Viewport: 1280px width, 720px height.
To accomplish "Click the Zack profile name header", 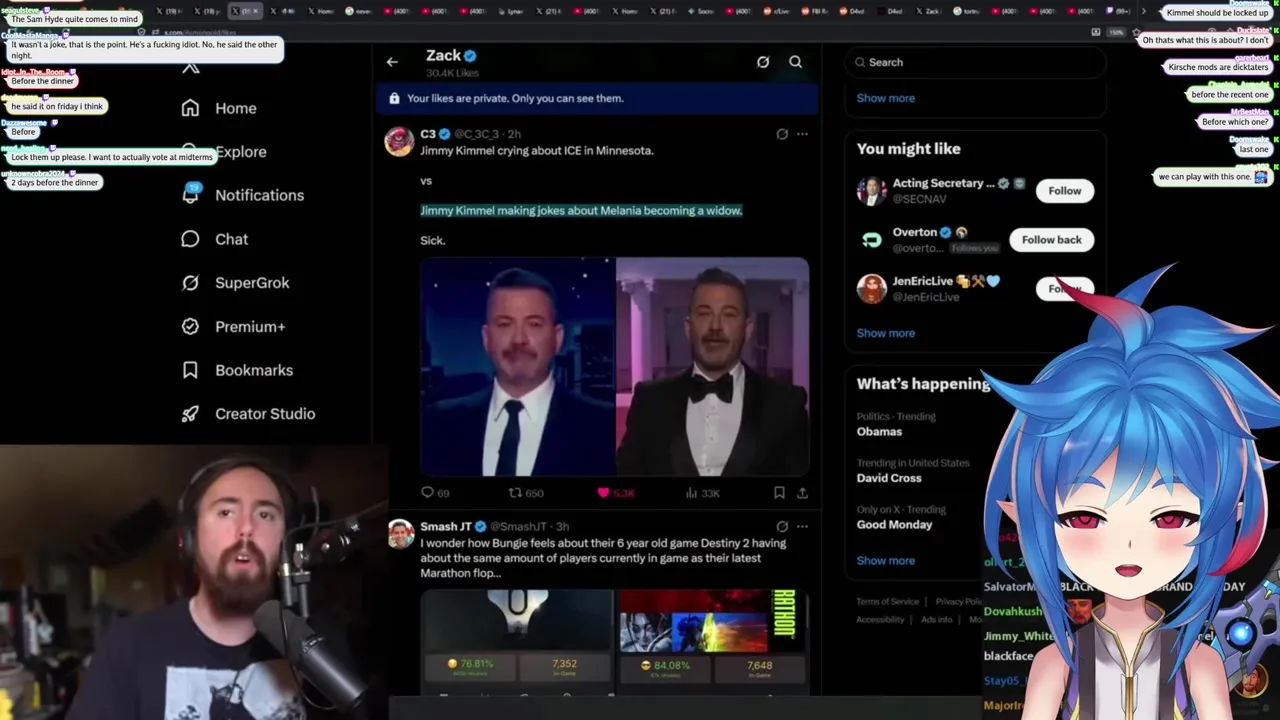I will tap(443, 56).
